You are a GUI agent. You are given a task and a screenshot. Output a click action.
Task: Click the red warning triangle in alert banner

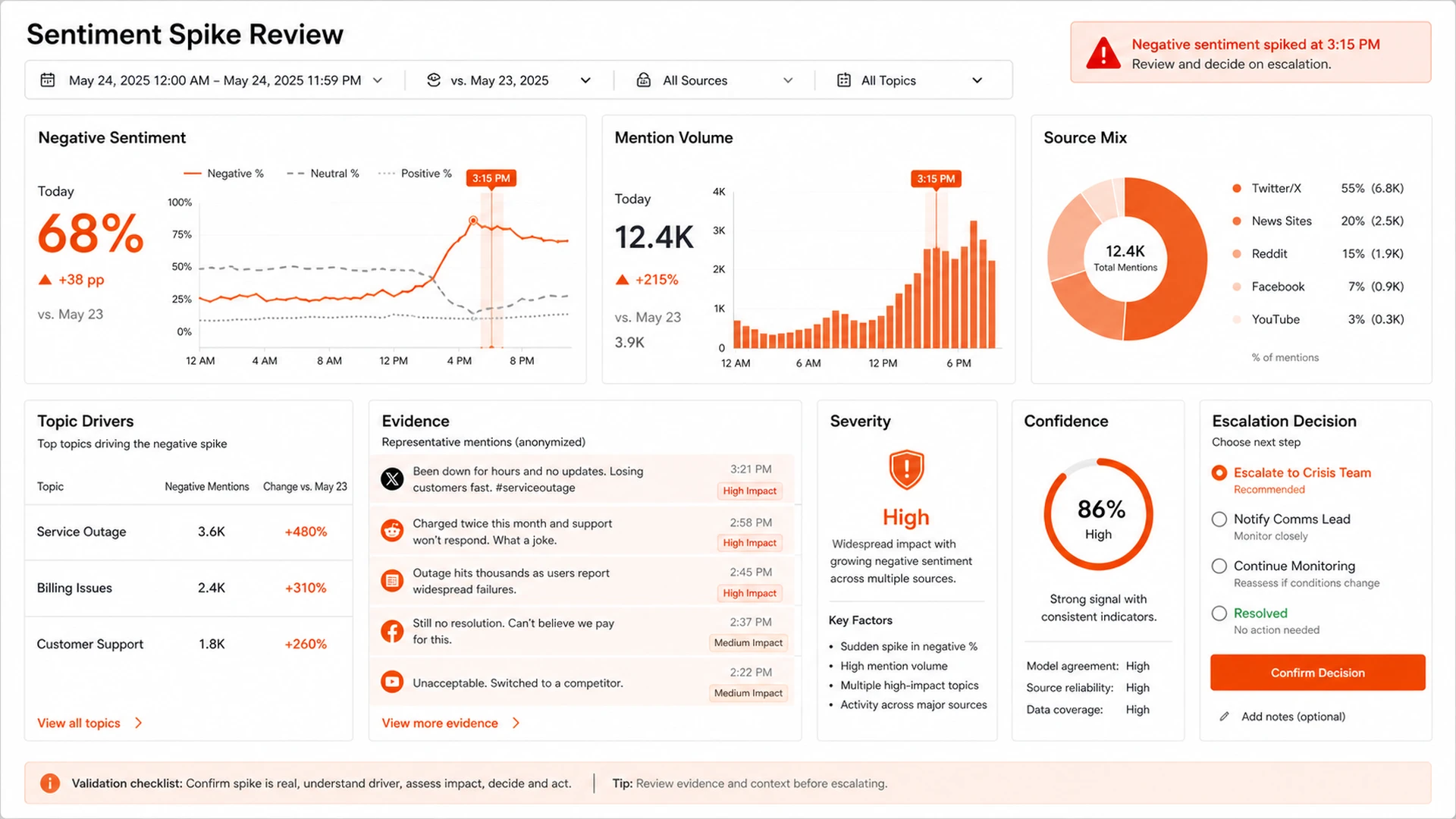point(1103,54)
